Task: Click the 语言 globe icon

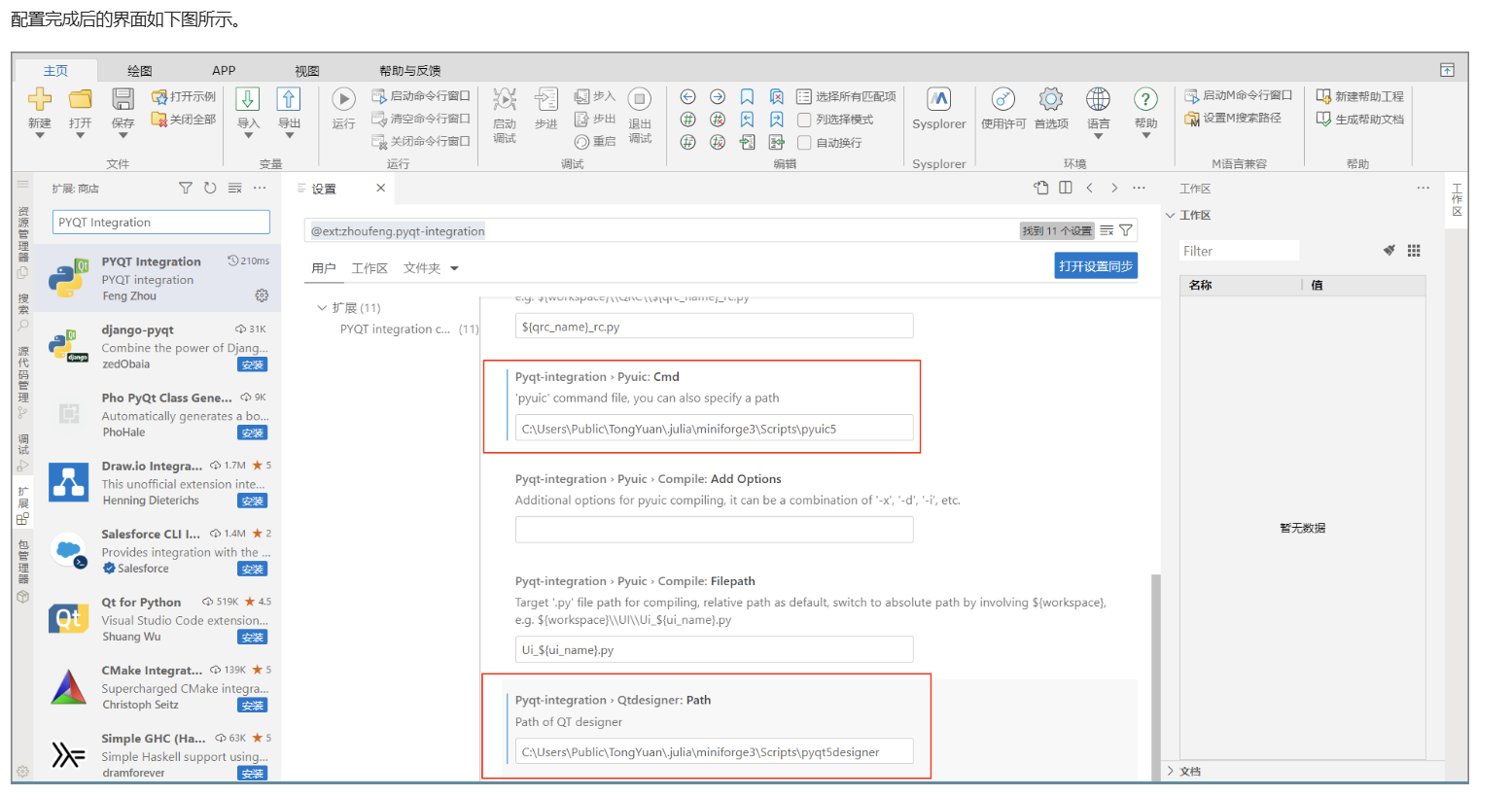Action: (x=1098, y=99)
